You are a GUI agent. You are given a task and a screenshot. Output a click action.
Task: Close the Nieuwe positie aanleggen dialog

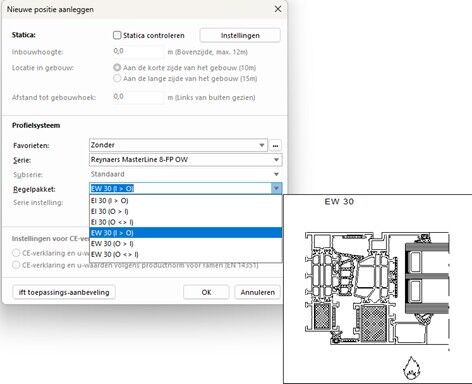click(278, 9)
